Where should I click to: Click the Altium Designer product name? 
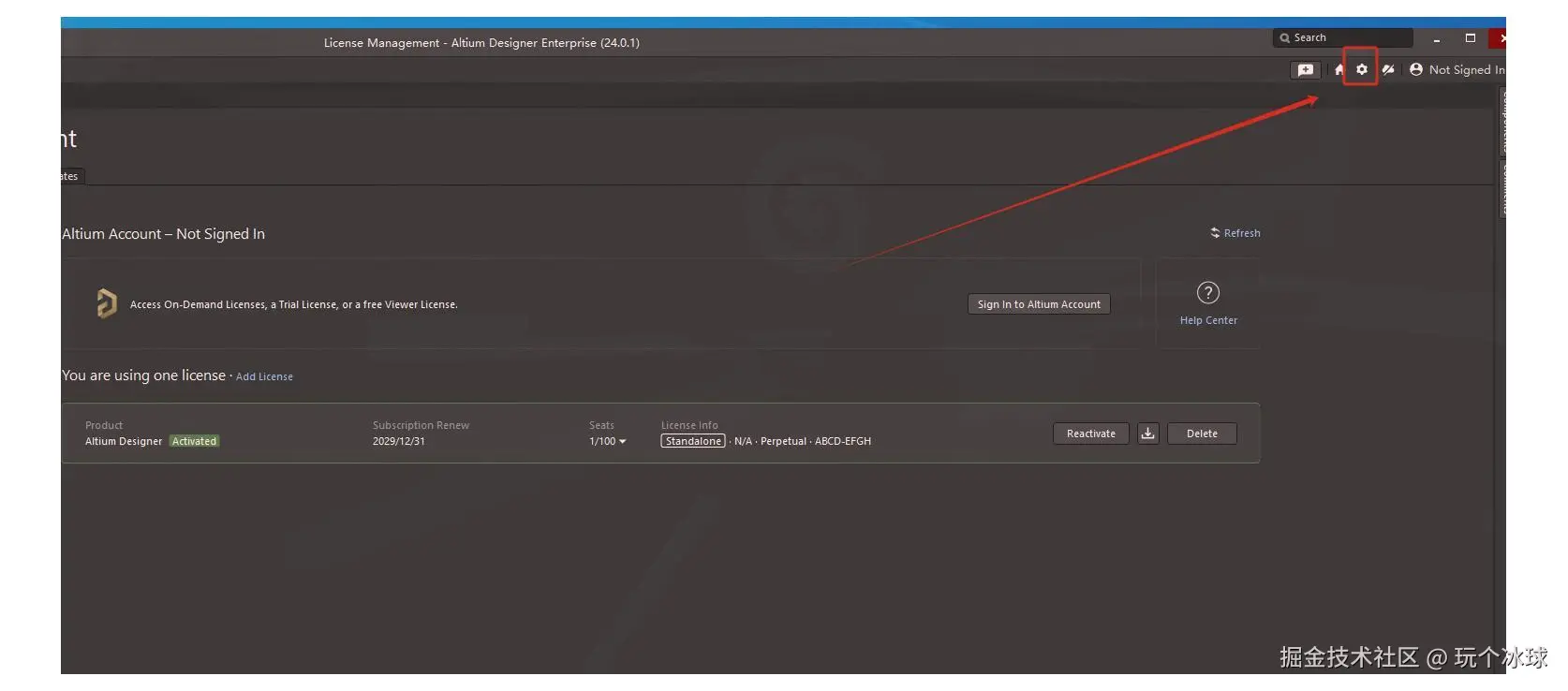coord(124,441)
